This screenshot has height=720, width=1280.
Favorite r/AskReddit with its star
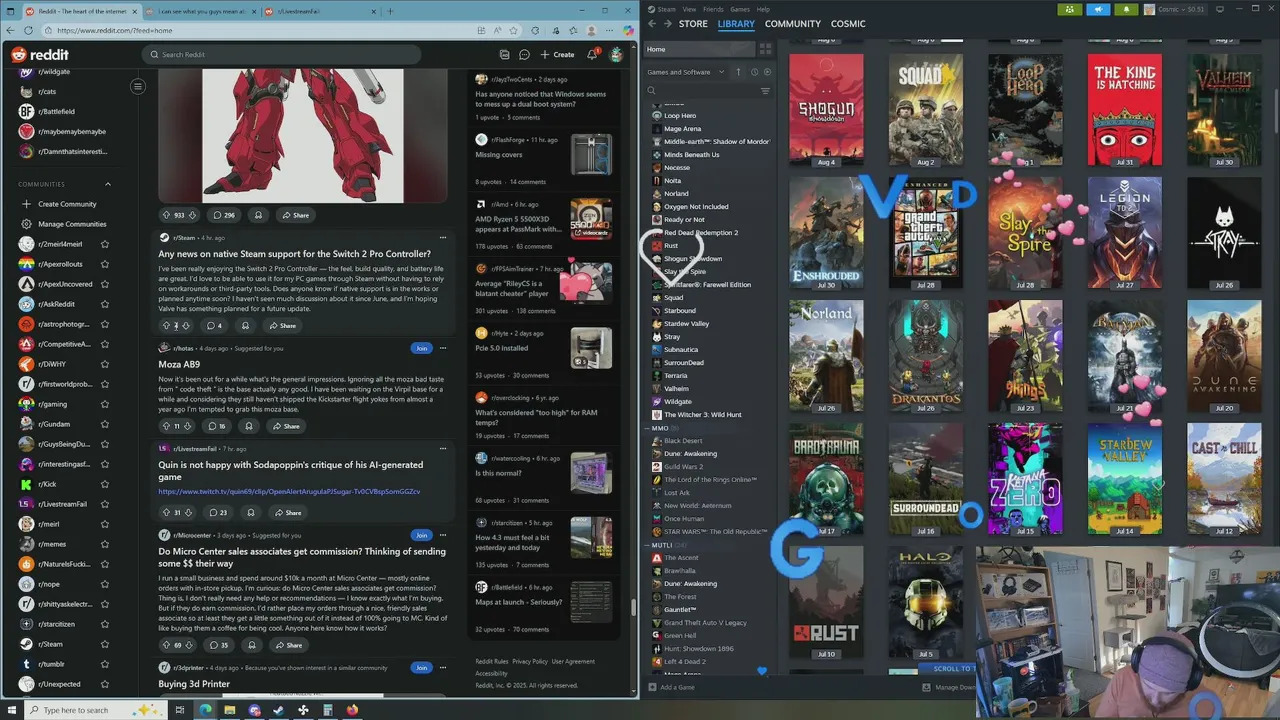(x=105, y=304)
